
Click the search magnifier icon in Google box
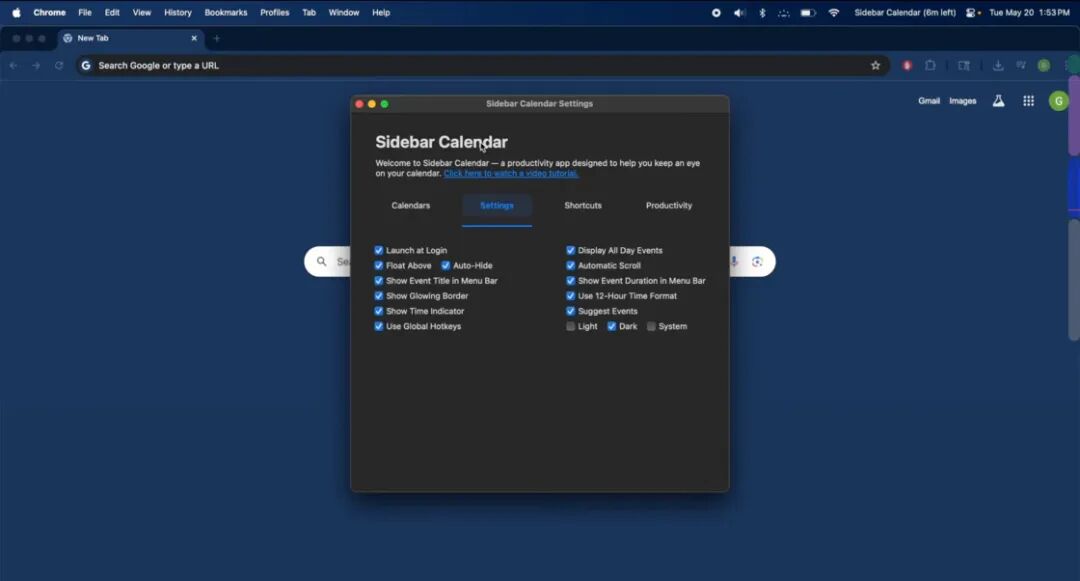(x=322, y=262)
